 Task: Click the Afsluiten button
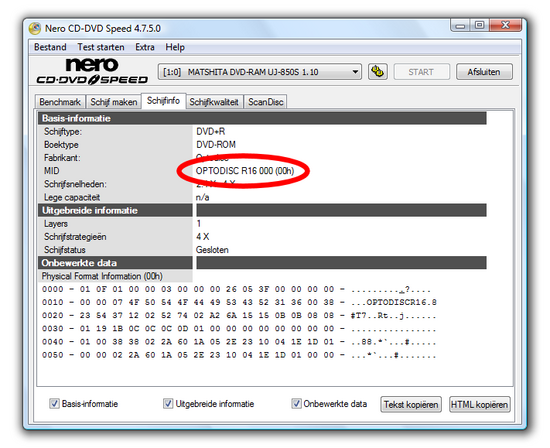pos(484,72)
